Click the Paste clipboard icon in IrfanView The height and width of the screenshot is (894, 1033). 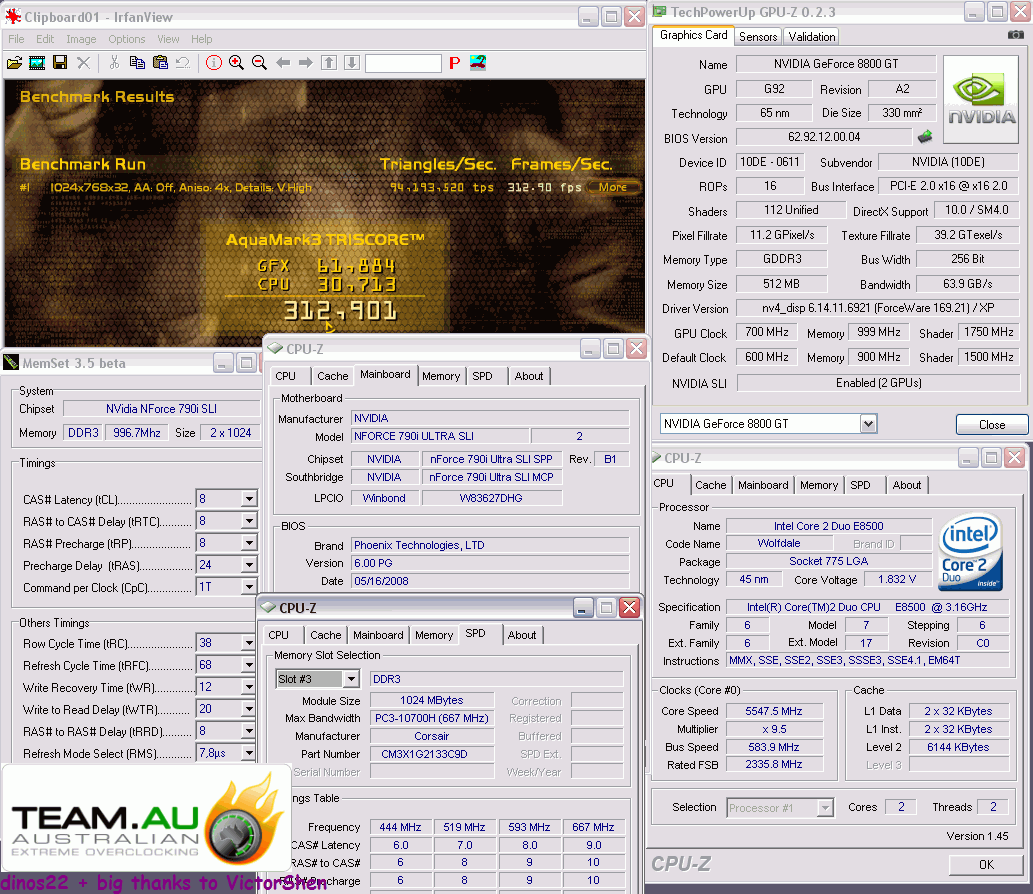pyautogui.click(x=160, y=63)
